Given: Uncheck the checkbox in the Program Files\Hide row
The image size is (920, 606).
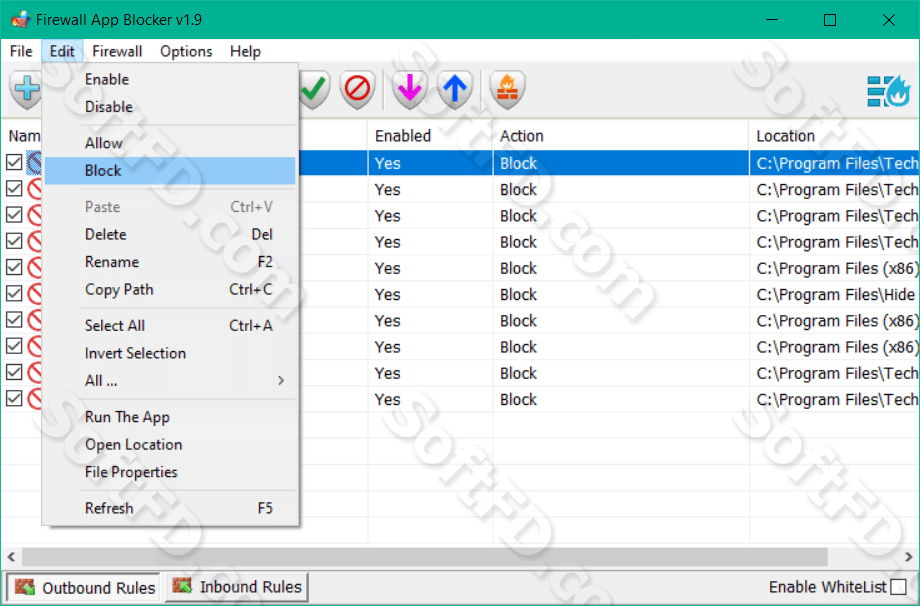Looking at the screenshot, I should point(14,293).
